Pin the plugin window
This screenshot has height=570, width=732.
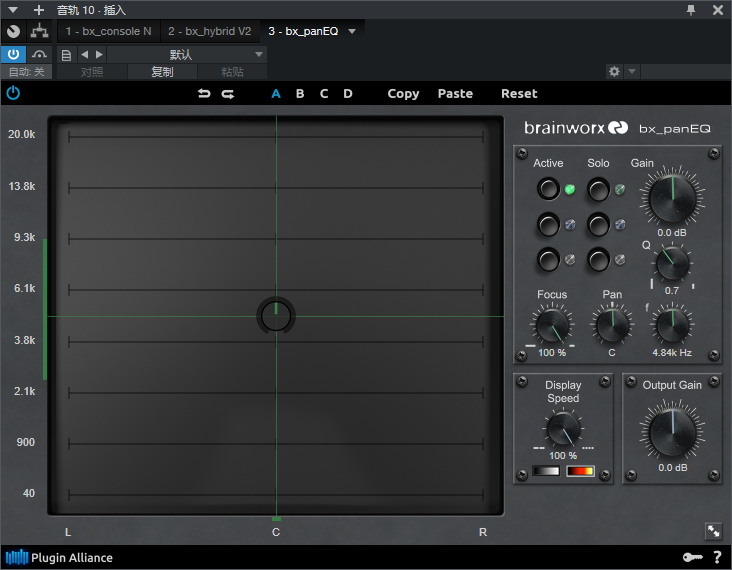[691, 10]
